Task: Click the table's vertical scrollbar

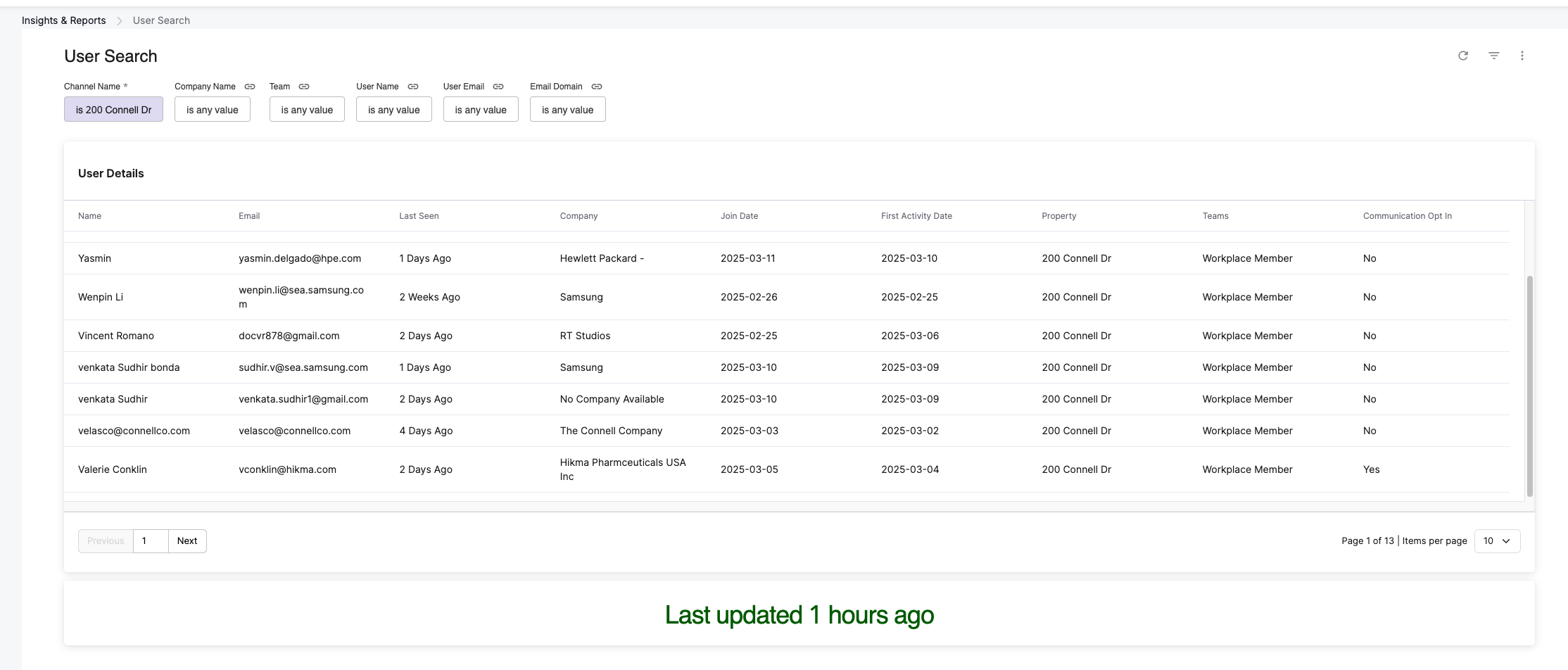Action: pyautogui.click(x=1529, y=386)
